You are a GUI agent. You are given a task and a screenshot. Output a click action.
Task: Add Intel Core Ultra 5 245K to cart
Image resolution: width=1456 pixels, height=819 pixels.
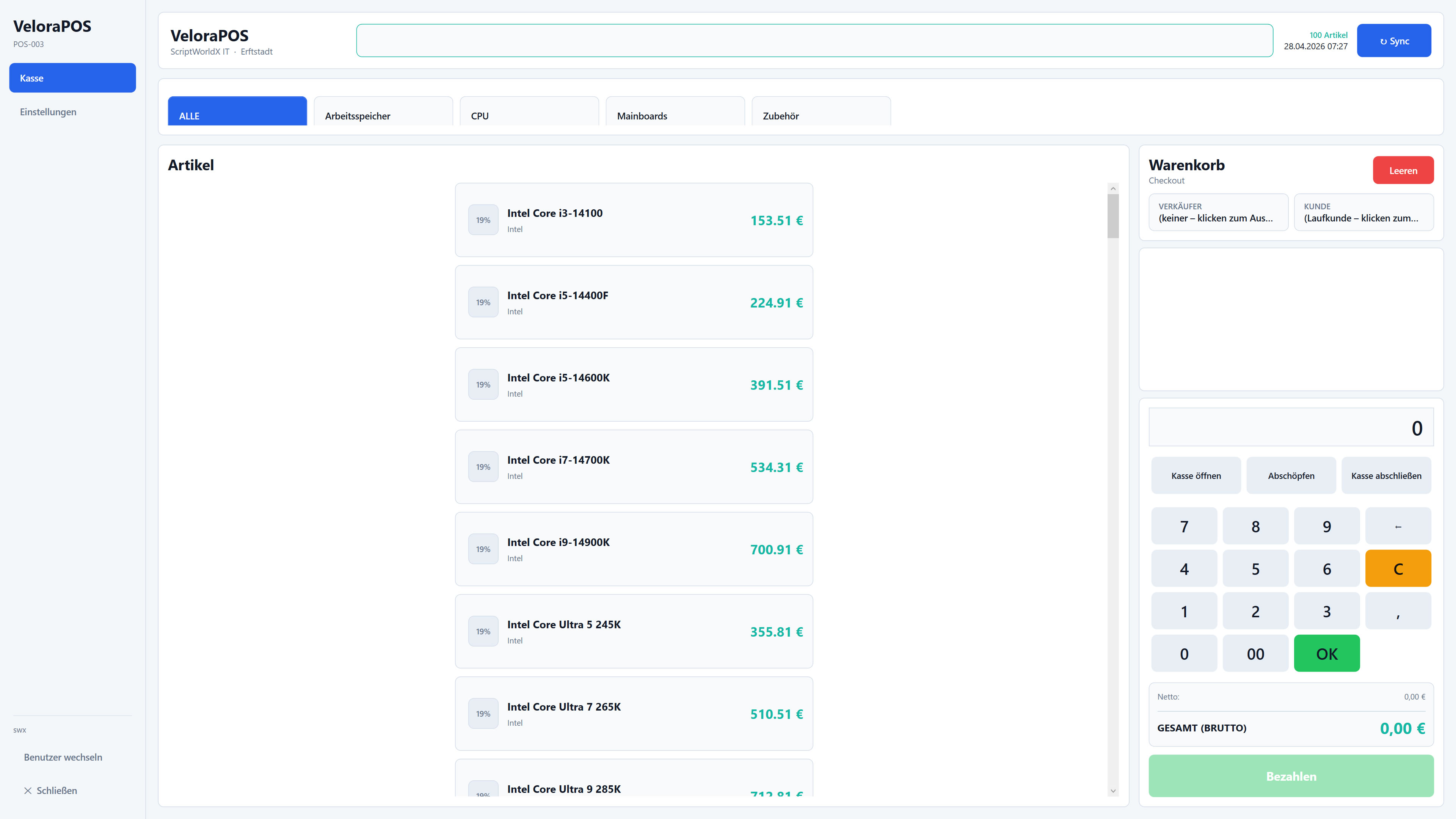pyautogui.click(x=634, y=631)
